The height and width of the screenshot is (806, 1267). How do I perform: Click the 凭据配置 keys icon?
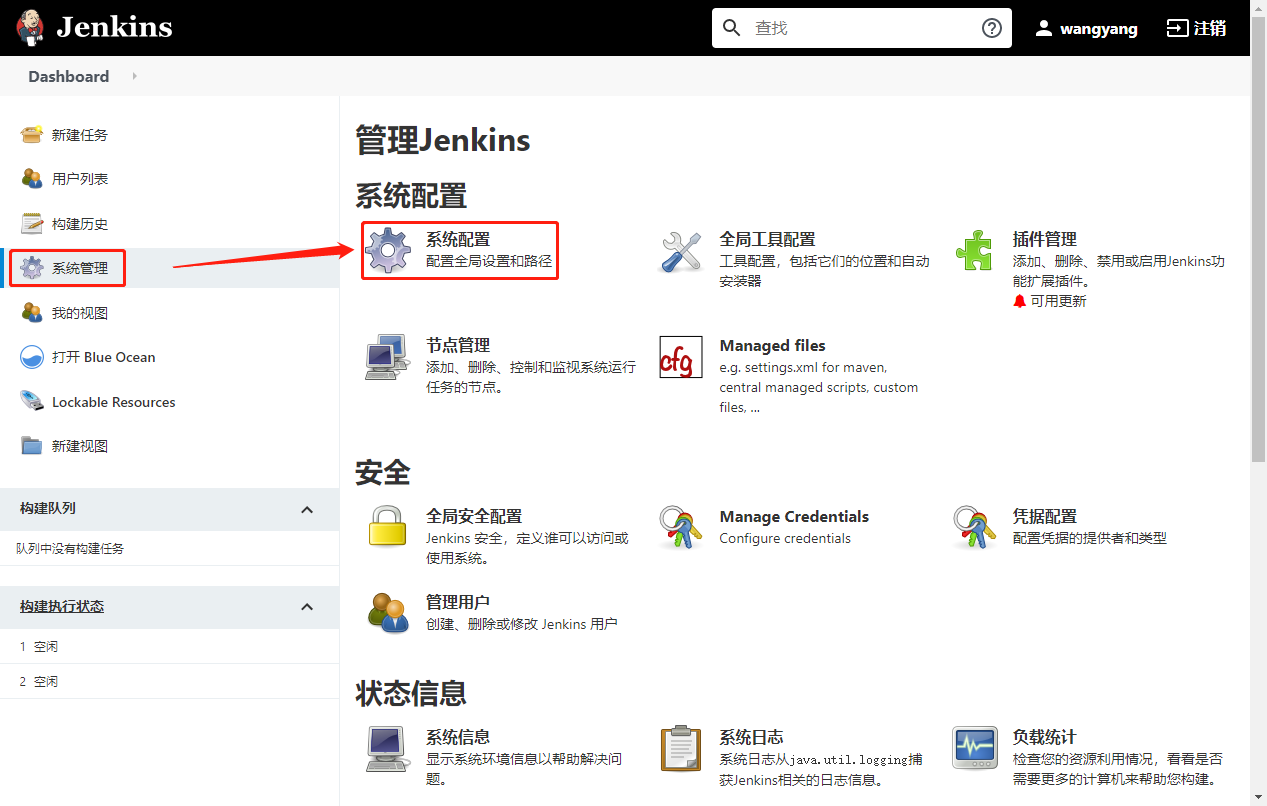tap(974, 527)
